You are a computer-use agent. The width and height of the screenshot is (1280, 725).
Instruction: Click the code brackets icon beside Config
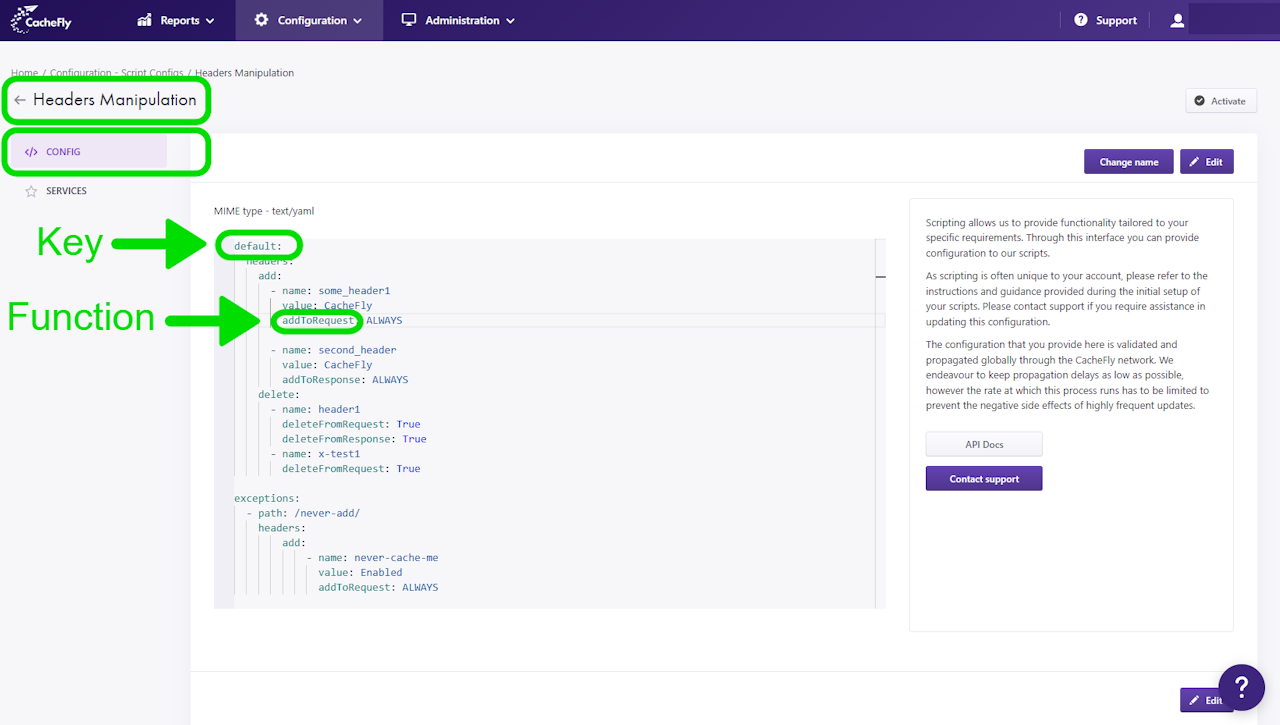tap(31, 152)
